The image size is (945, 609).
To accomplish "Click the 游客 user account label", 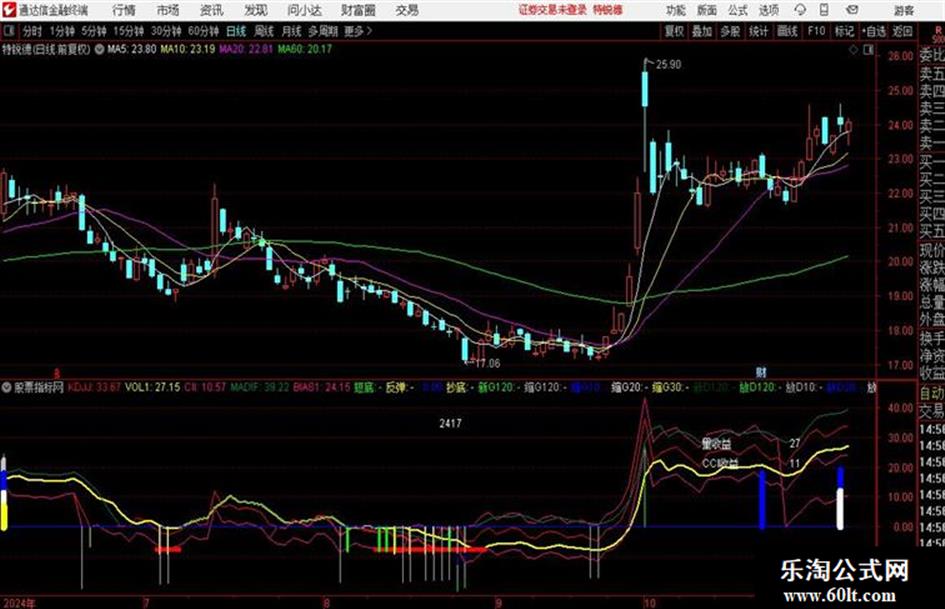I will click(x=903, y=10).
